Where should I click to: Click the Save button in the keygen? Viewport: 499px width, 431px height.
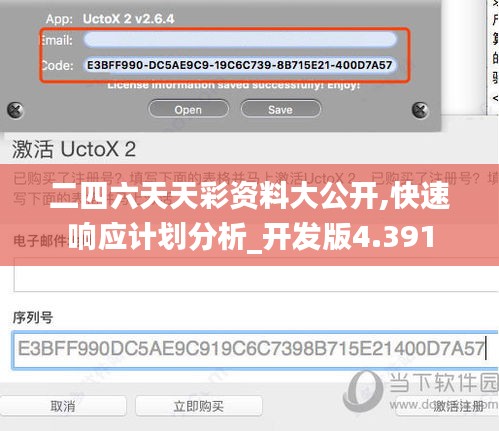[280, 109]
